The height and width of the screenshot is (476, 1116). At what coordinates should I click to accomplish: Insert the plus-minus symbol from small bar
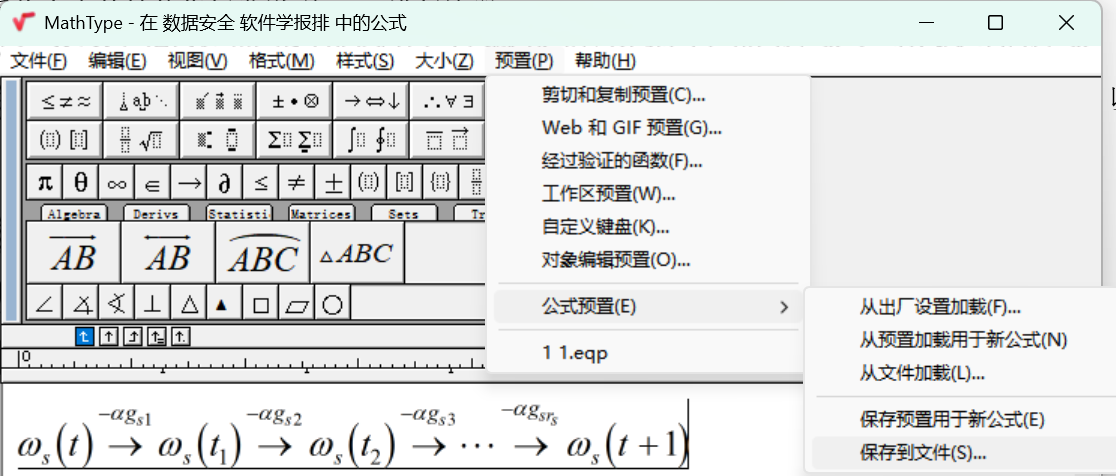[332, 184]
